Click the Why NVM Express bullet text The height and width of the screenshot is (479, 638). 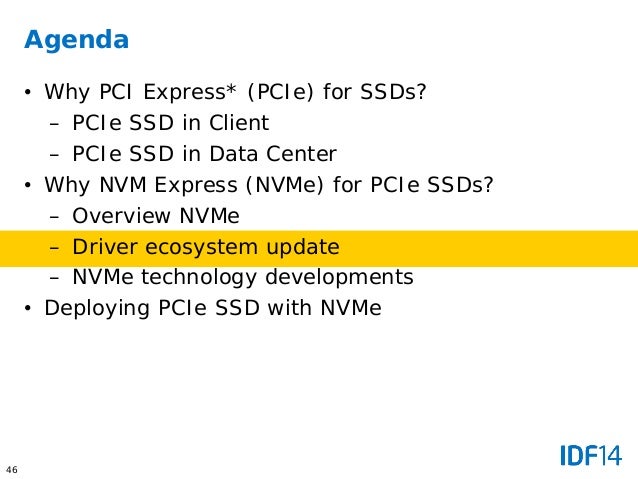[269, 185]
